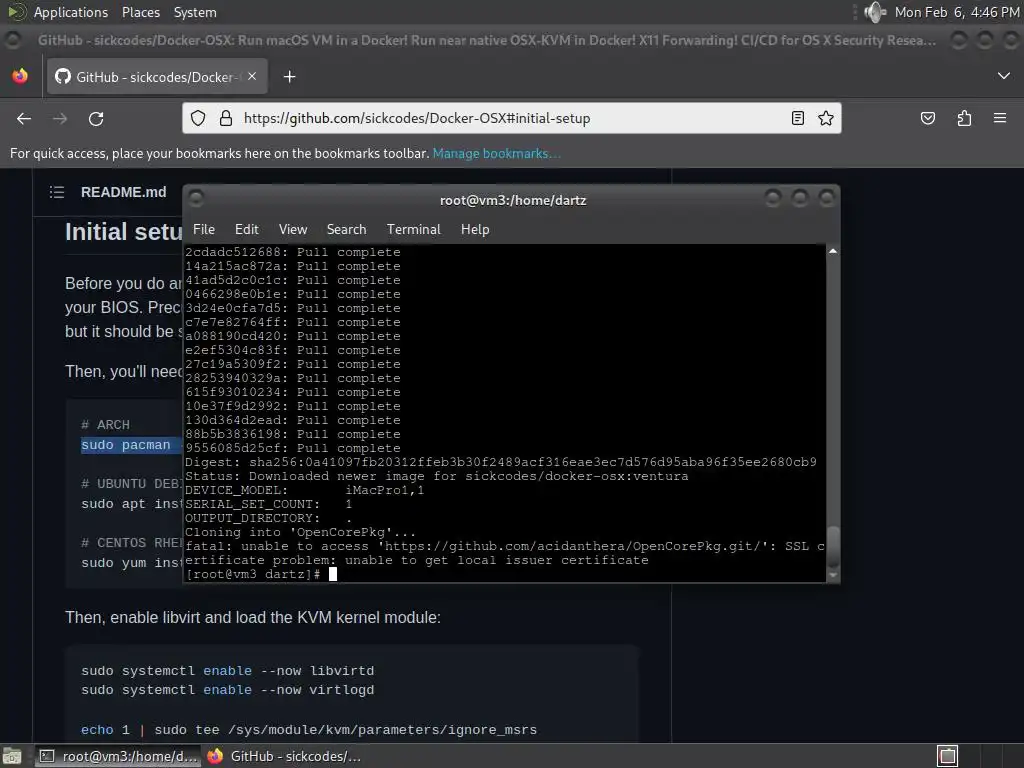Open the terminal File menu

pyautogui.click(x=204, y=229)
